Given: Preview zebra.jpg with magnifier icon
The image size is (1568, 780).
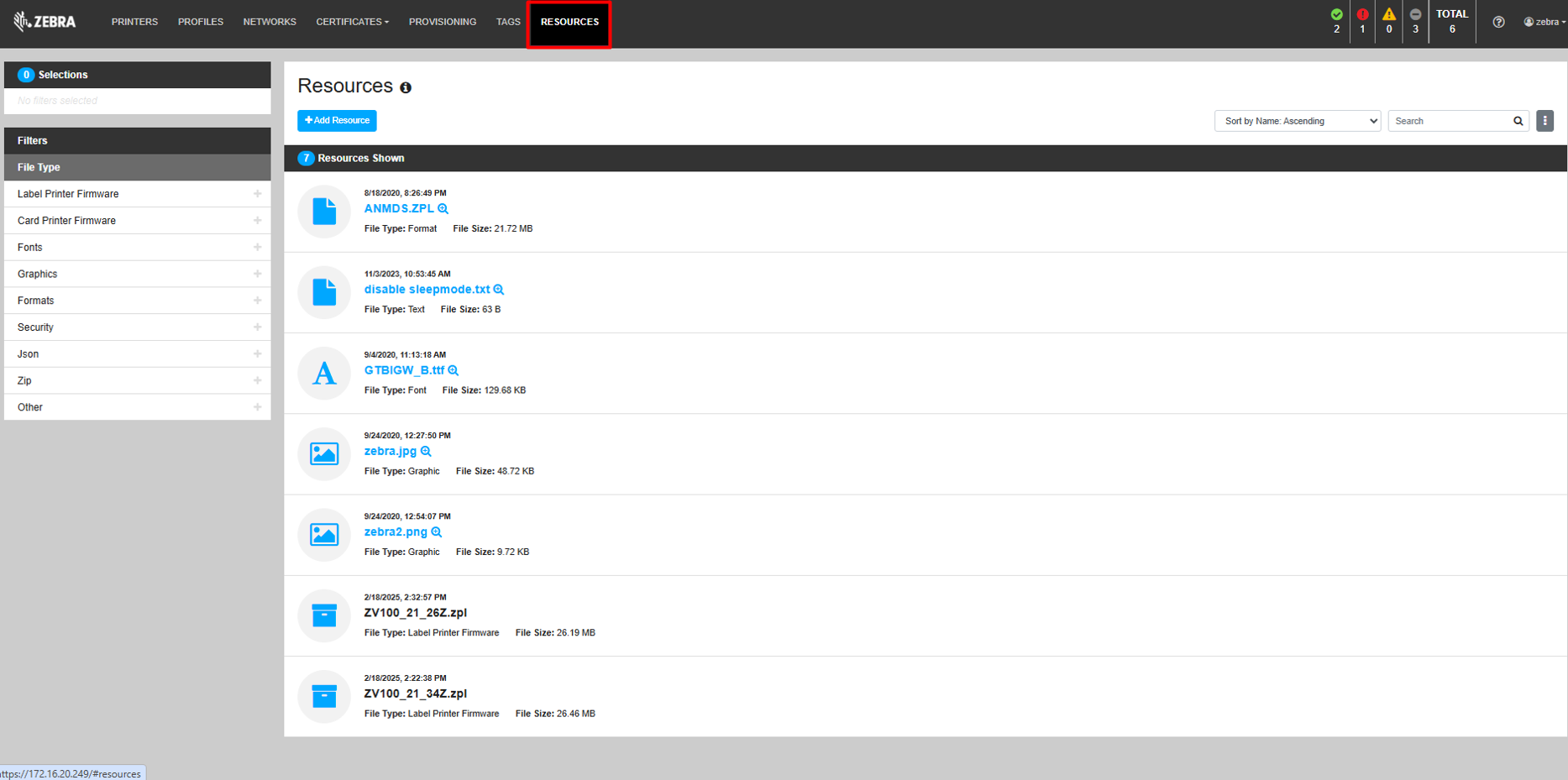Looking at the screenshot, I should coord(426,452).
